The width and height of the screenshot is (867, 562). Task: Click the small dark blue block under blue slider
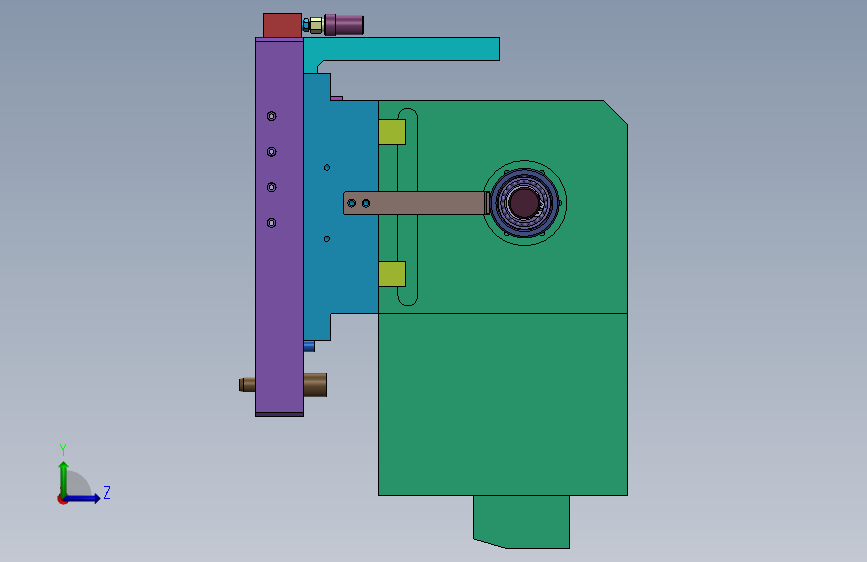coord(309,346)
